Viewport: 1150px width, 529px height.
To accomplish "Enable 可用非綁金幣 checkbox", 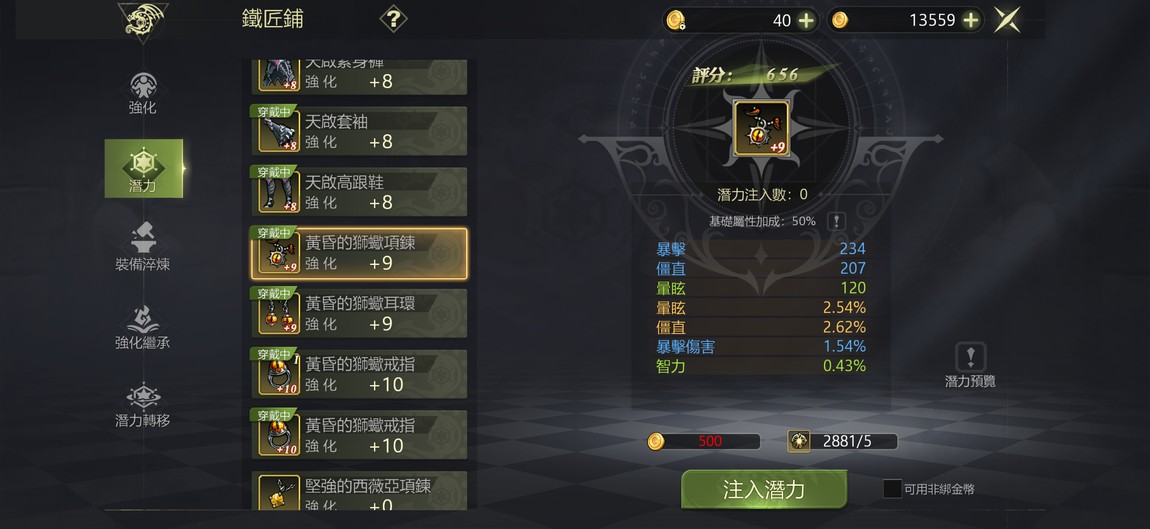I will click(892, 489).
